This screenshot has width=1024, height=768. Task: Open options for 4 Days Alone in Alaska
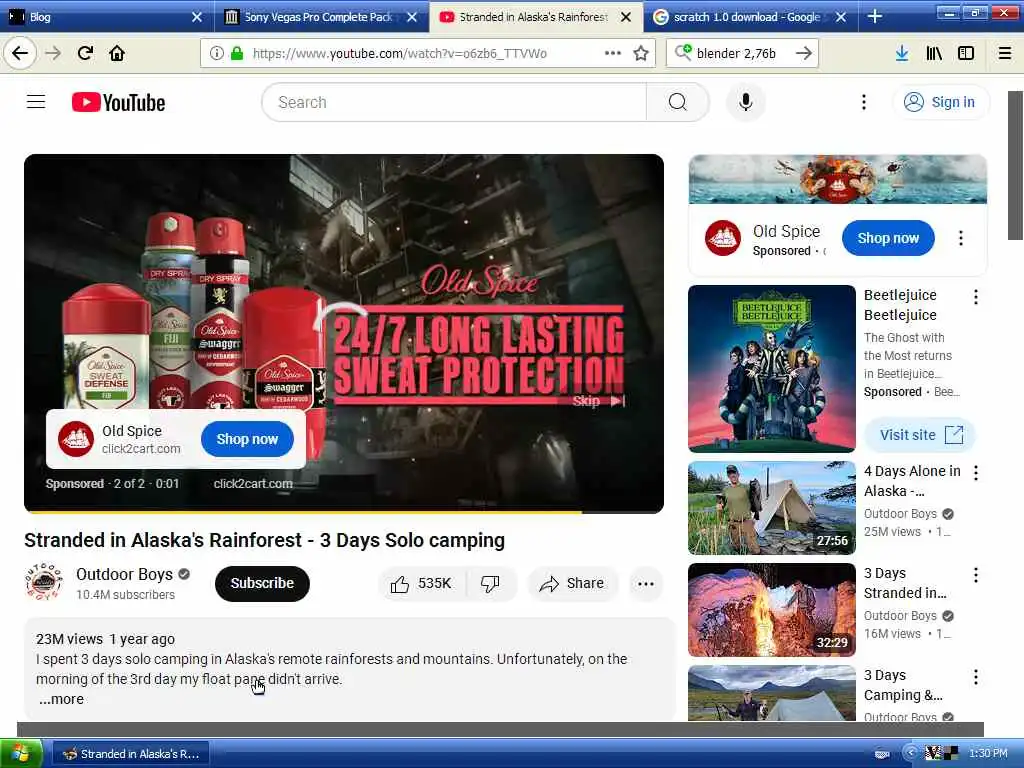(x=976, y=473)
